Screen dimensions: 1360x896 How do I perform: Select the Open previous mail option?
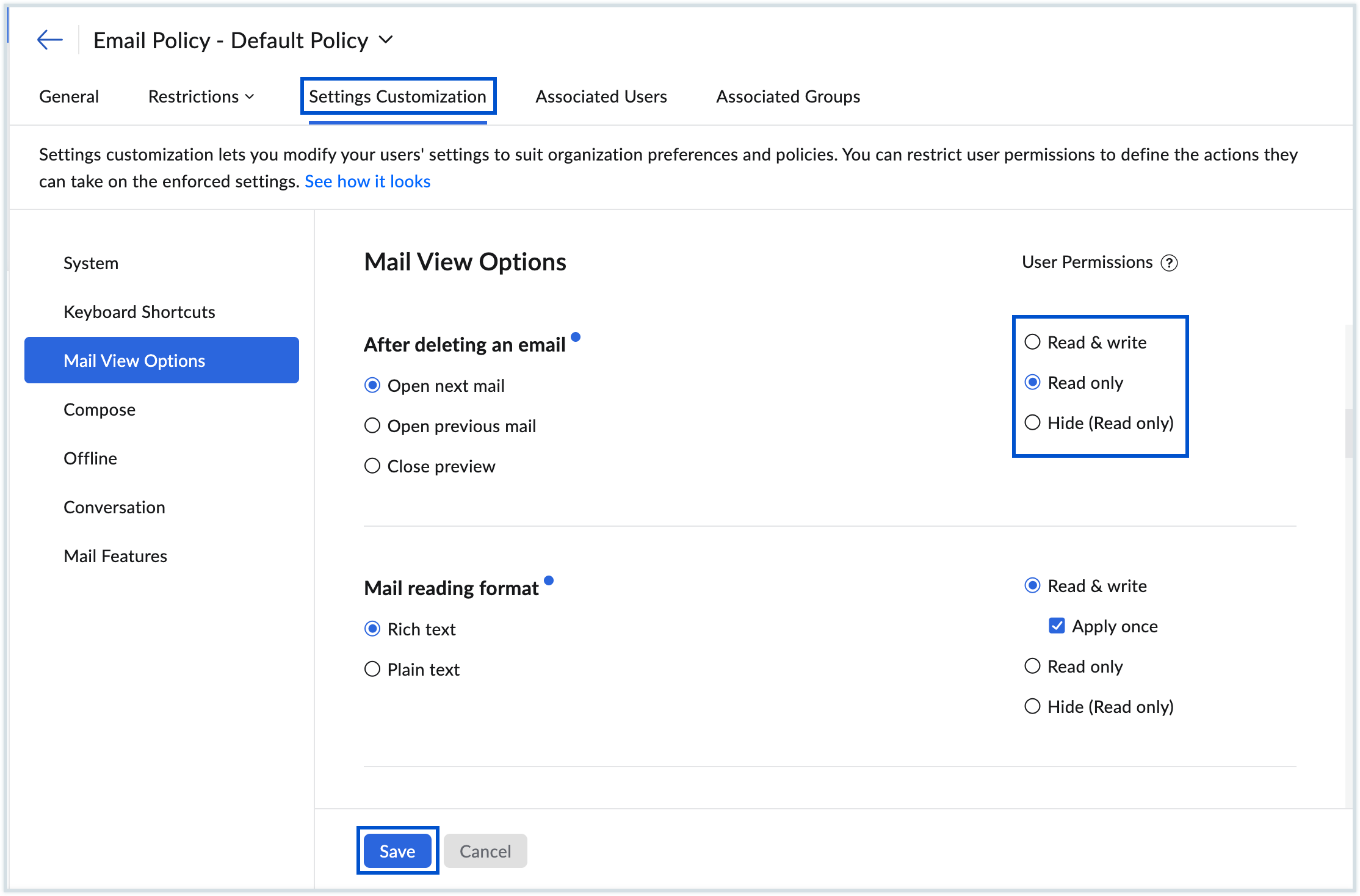(372, 425)
